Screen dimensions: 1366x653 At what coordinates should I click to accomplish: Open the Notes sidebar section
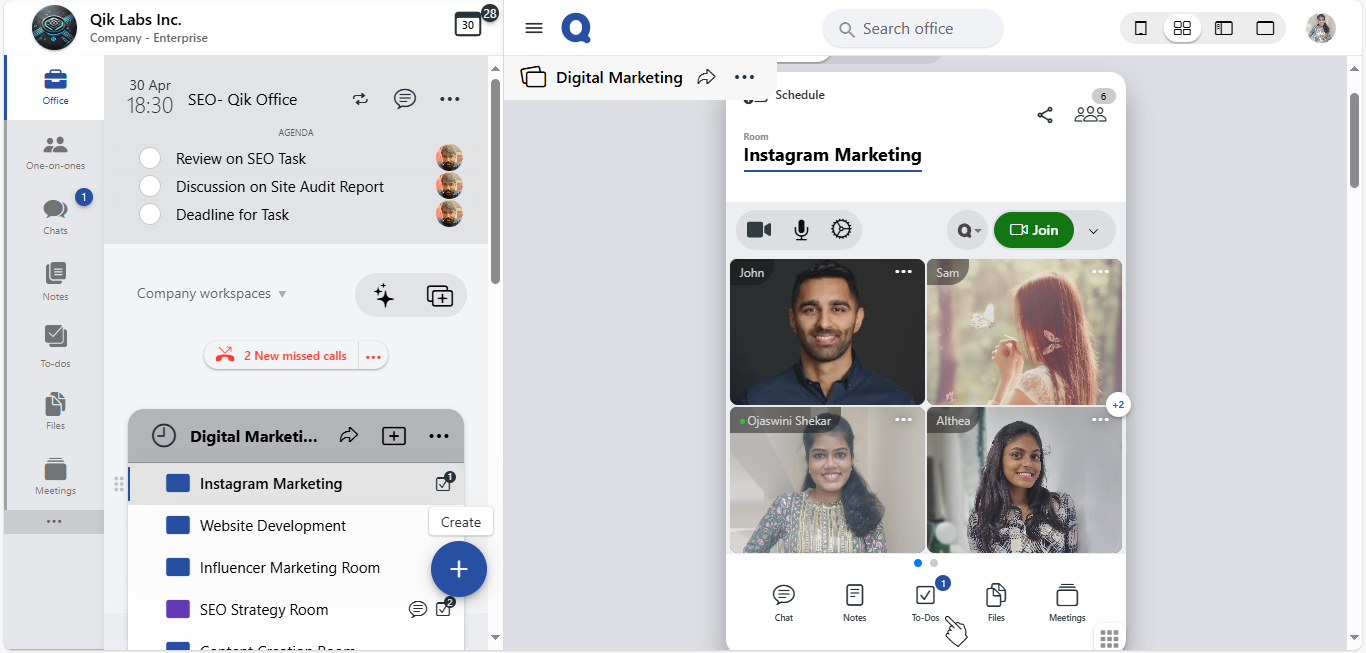(55, 281)
